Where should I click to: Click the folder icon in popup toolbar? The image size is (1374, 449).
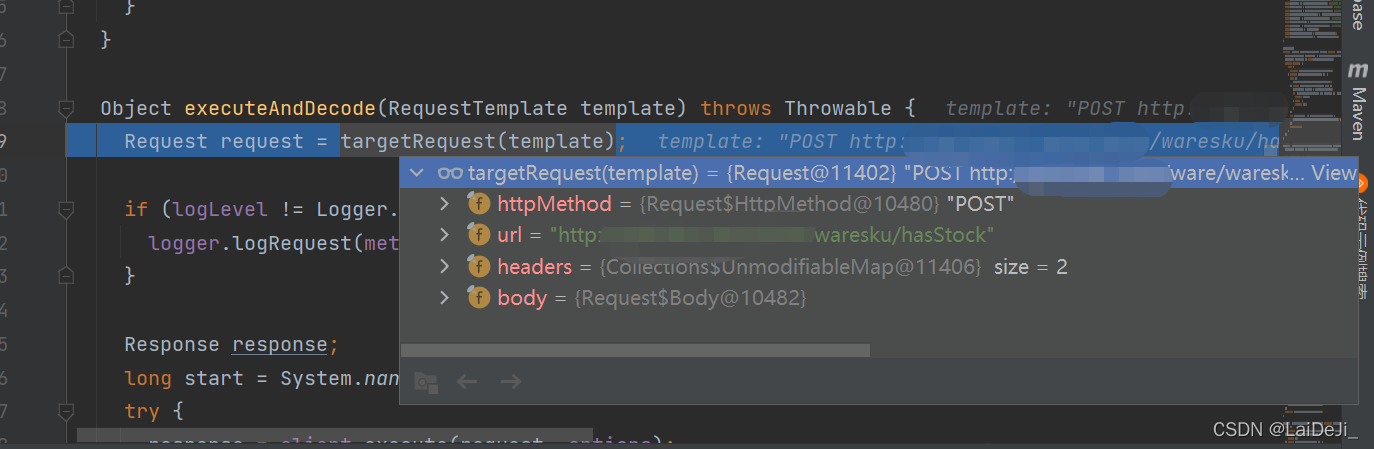[x=426, y=381]
